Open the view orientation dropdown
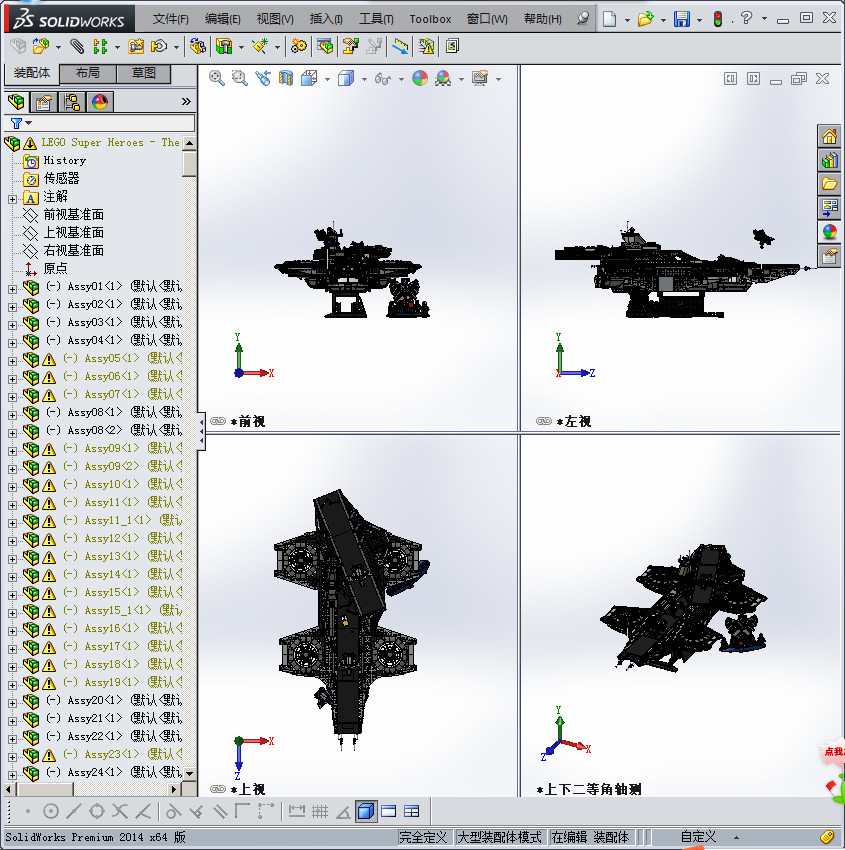The image size is (845, 850). click(x=326, y=78)
